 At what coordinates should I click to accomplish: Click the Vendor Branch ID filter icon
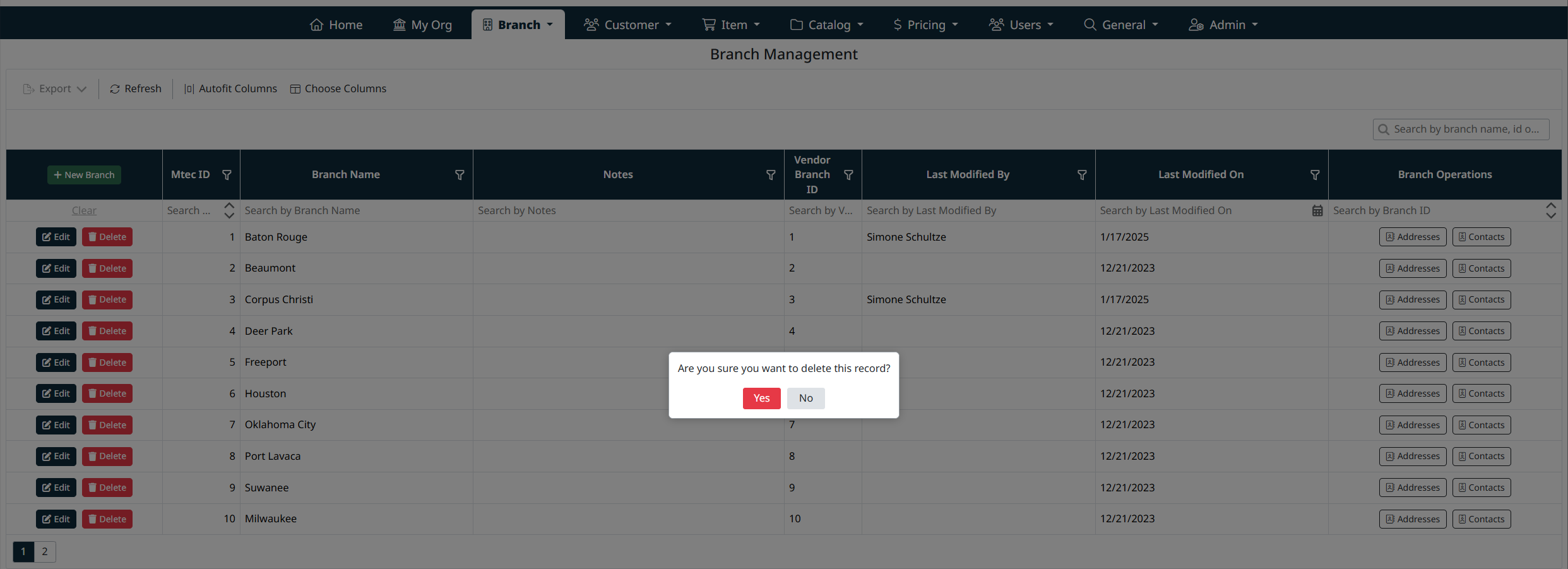tap(848, 175)
